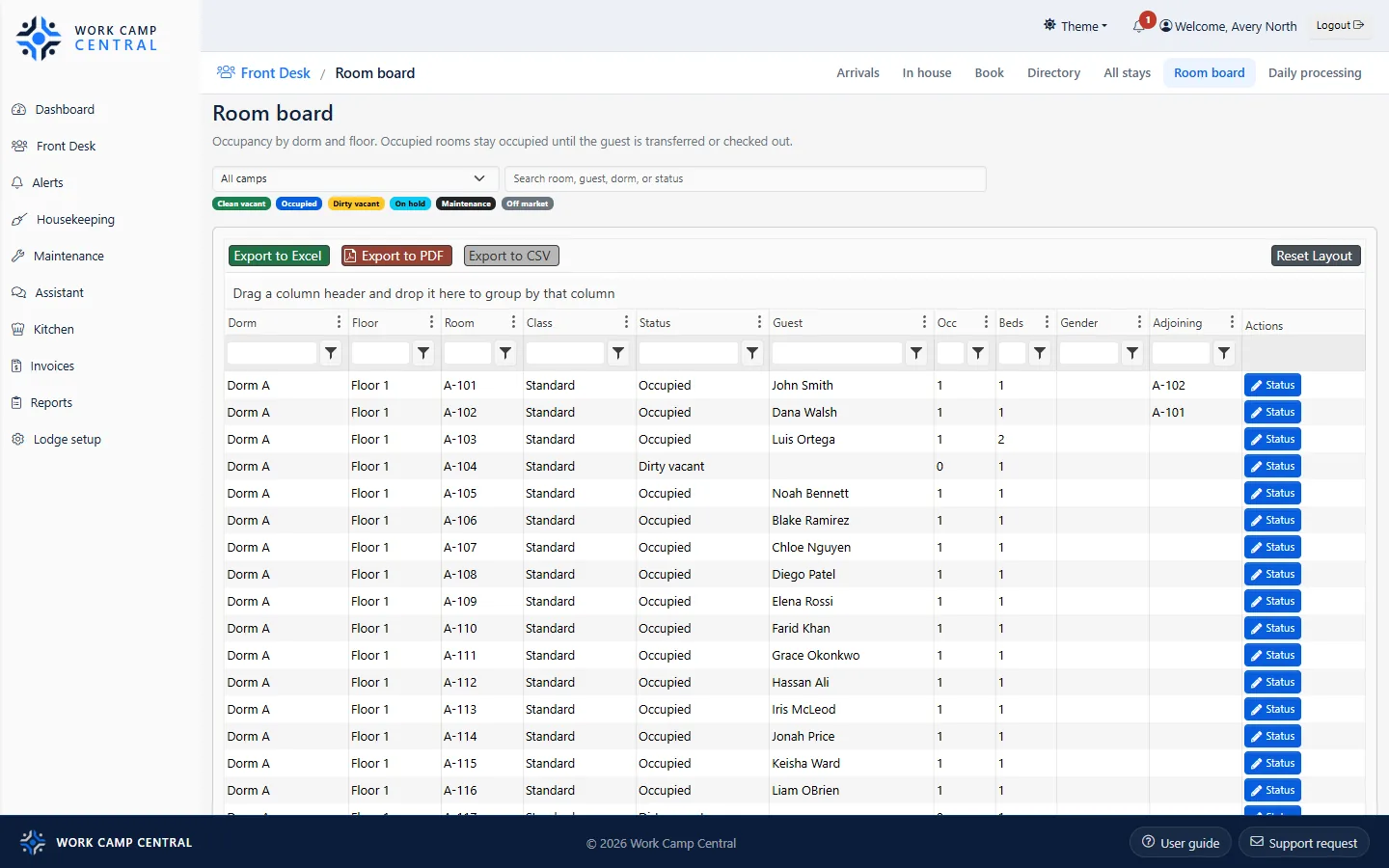
Task: Click the Guest column filter icon
Action: (x=916, y=353)
